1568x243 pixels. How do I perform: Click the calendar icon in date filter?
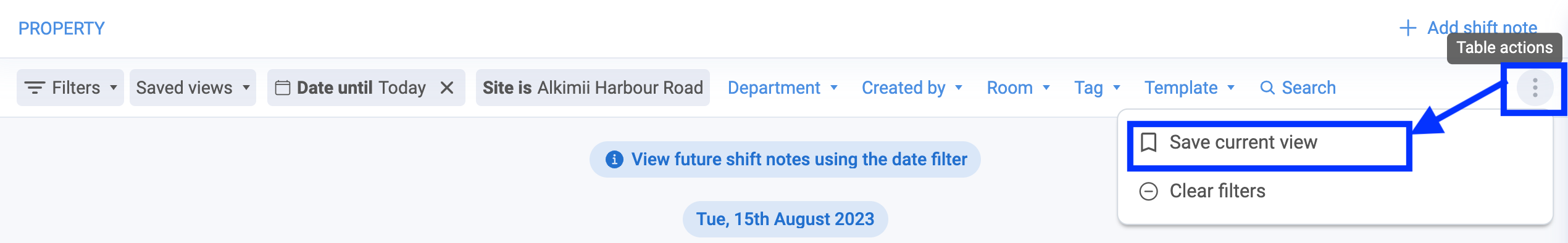283,88
